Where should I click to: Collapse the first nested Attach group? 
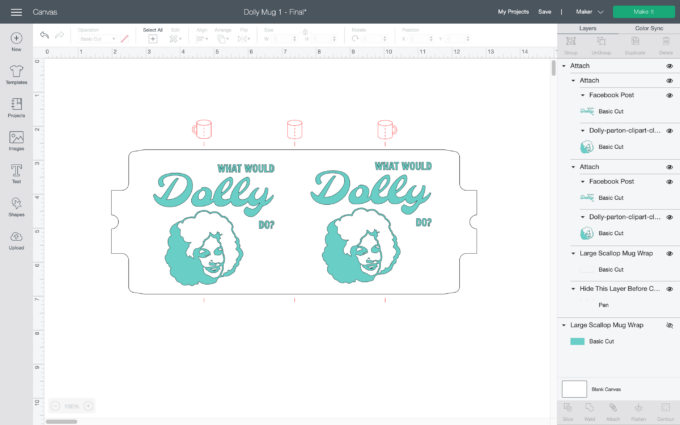click(x=573, y=81)
